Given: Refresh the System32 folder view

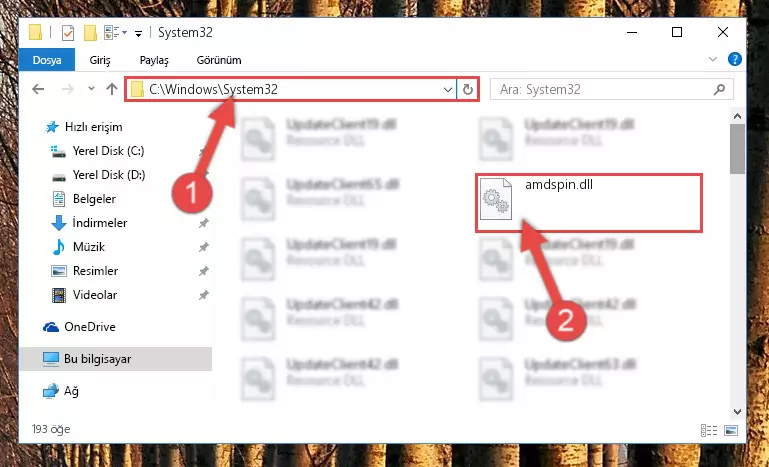Looking at the screenshot, I should (468, 89).
